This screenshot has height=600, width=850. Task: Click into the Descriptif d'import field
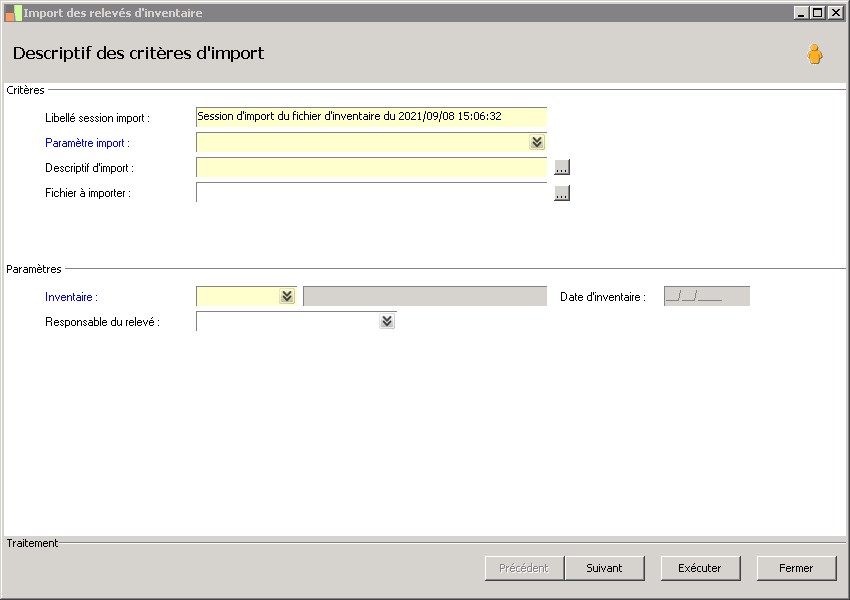371,168
